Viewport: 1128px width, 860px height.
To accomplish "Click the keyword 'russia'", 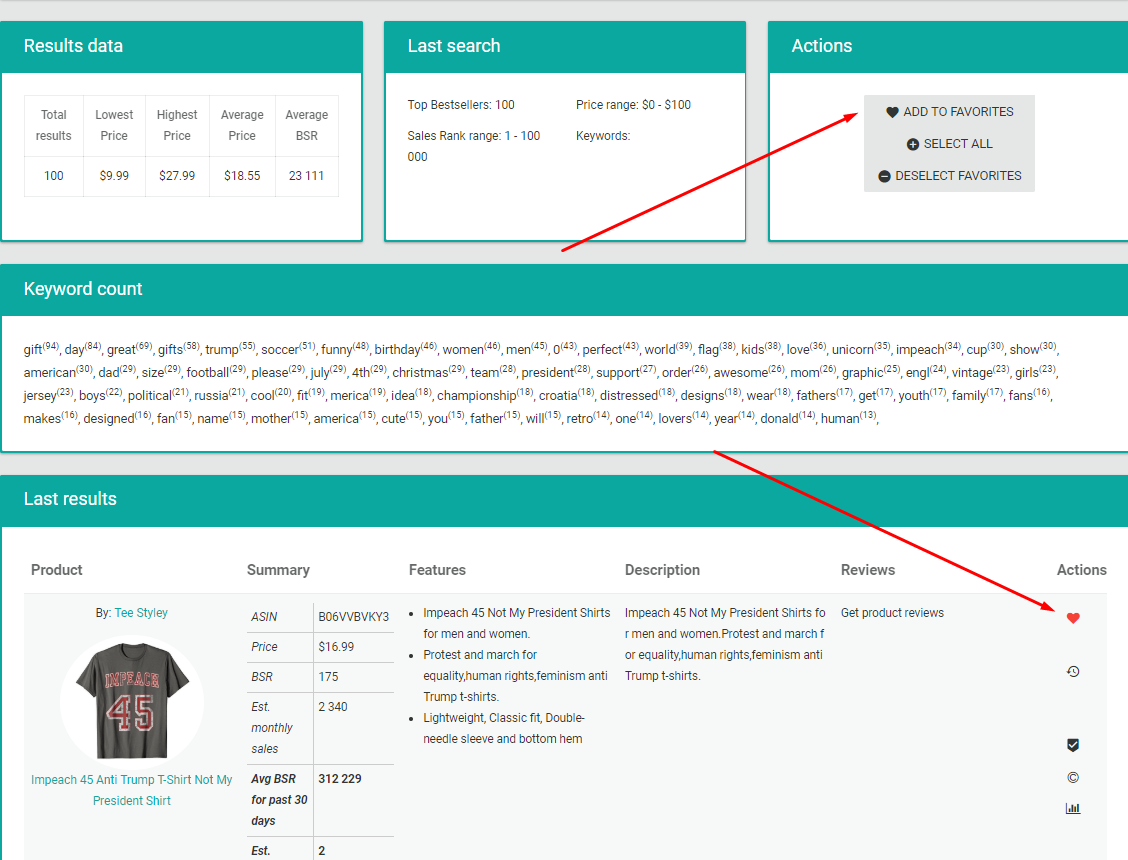I will 212,396.
